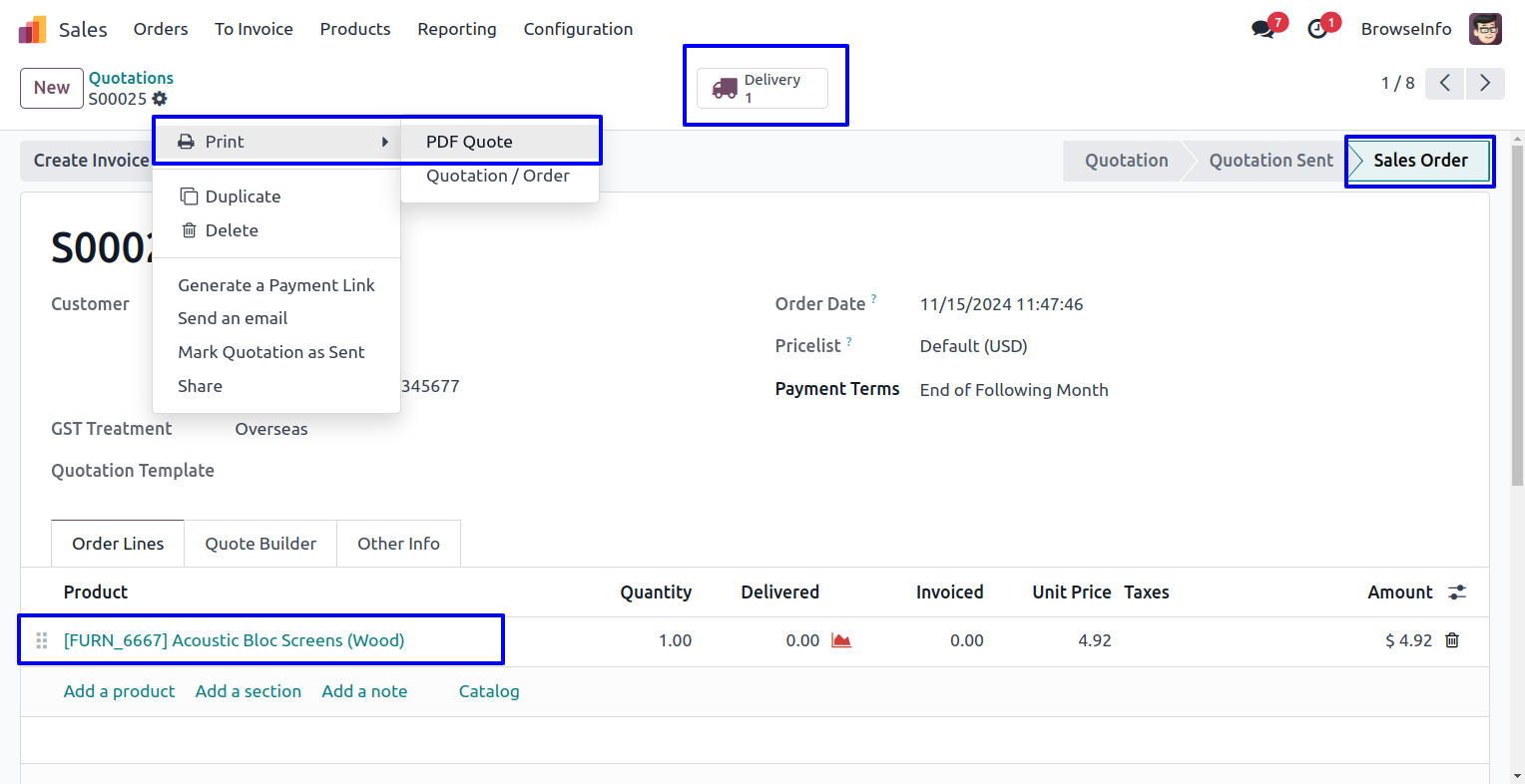This screenshot has width=1525, height=784.
Task: Click the Pricelist Default (USD) field
Action: point(973,346)
